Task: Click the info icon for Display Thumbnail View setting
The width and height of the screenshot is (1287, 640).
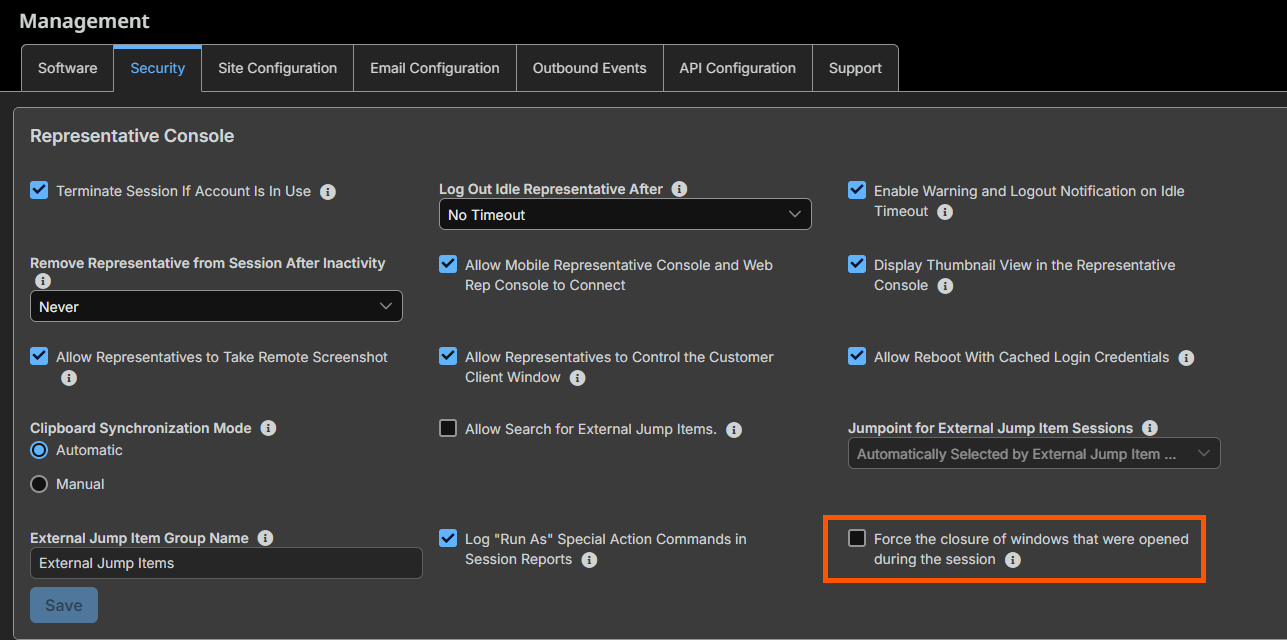Action: (945, 285)
